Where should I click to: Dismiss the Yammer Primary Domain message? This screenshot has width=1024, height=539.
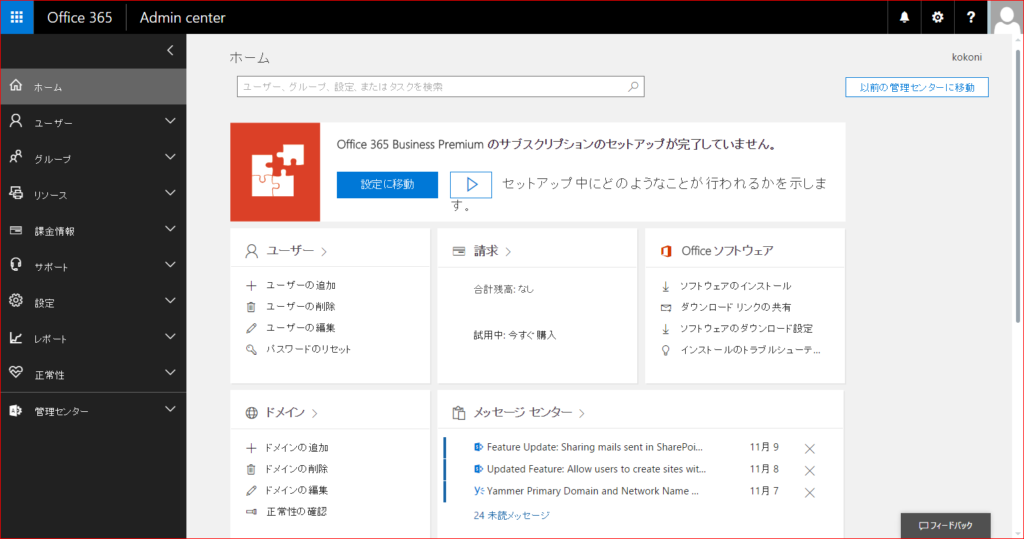tap(810, 492)
